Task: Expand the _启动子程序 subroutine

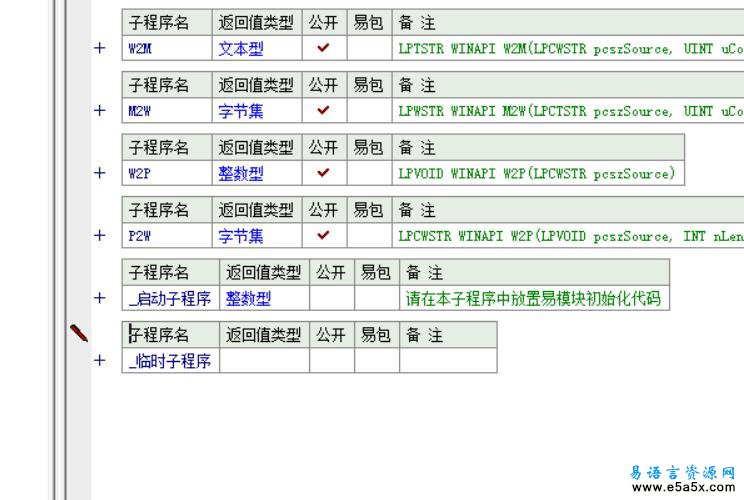Action: tap(100, 298)
